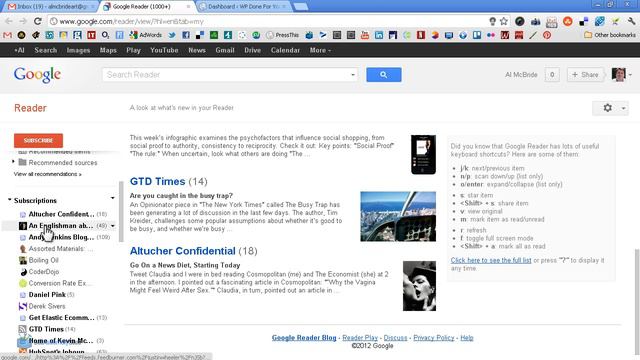The image size is (640, 360).
Task: Click the Delicious extension icon in toolbar
Action: click(x=584, y=21)
